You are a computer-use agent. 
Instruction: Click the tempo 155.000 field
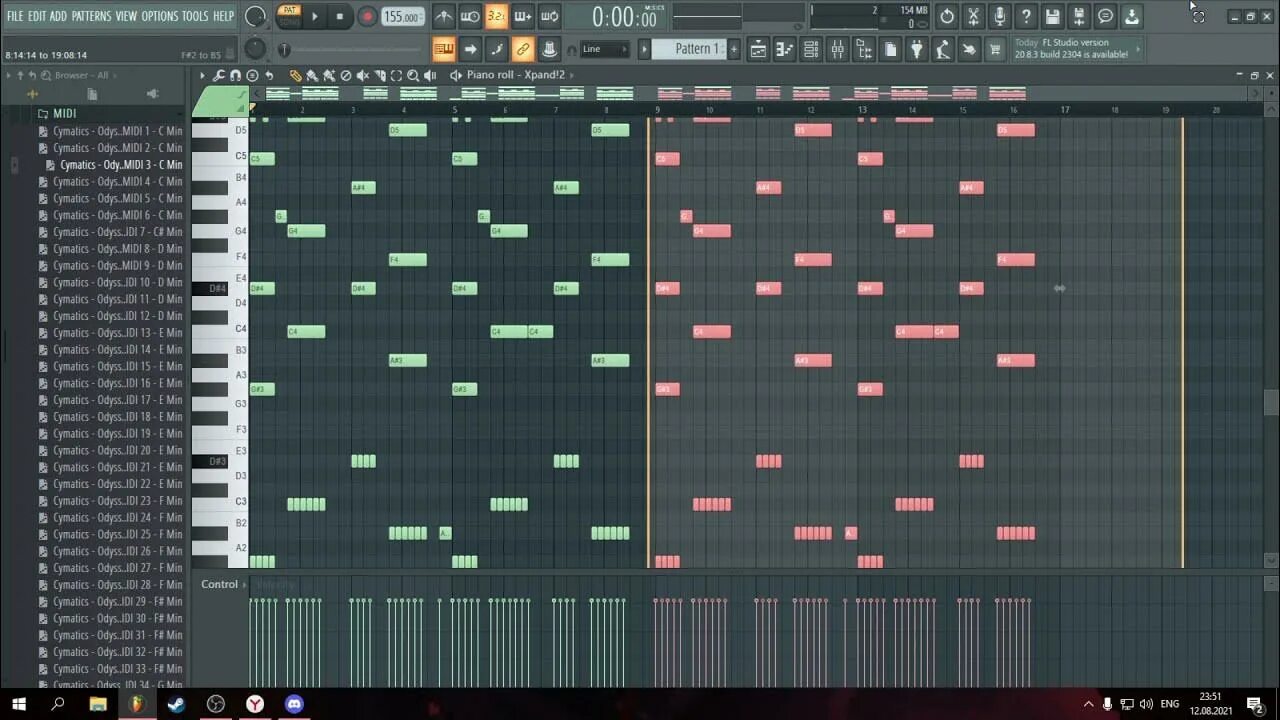tap(402, 16)
